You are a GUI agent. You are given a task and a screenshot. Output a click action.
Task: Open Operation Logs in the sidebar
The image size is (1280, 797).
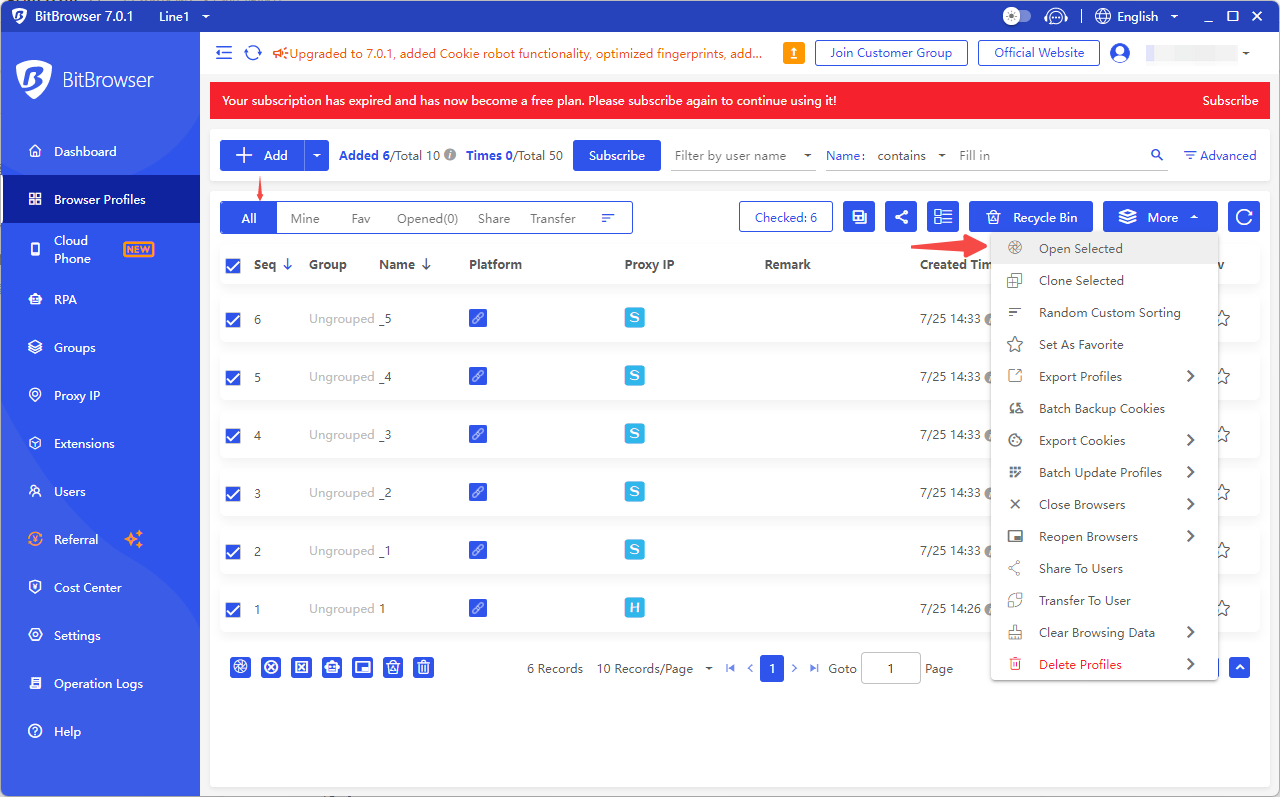(100, 684)
